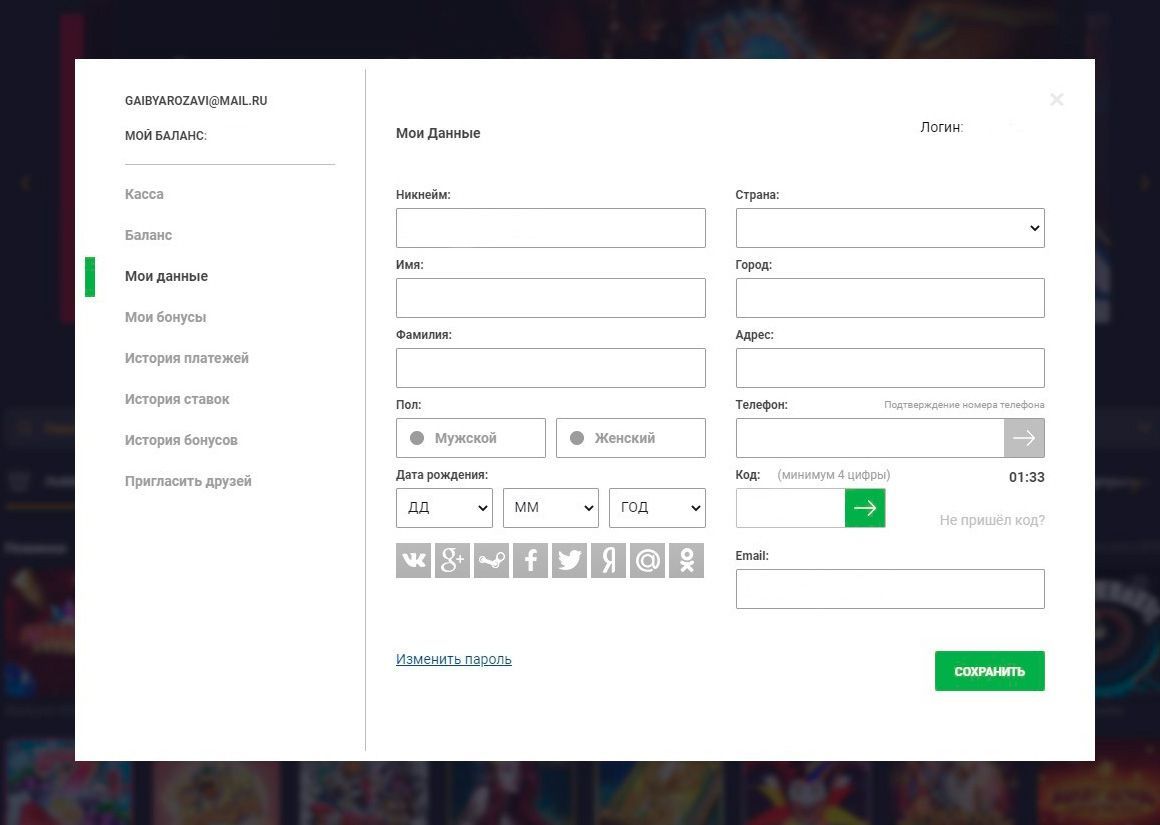The width and height of the screenshot is (1160, 825).
Task: Click the VK social network icon
Action: point(413,561)
